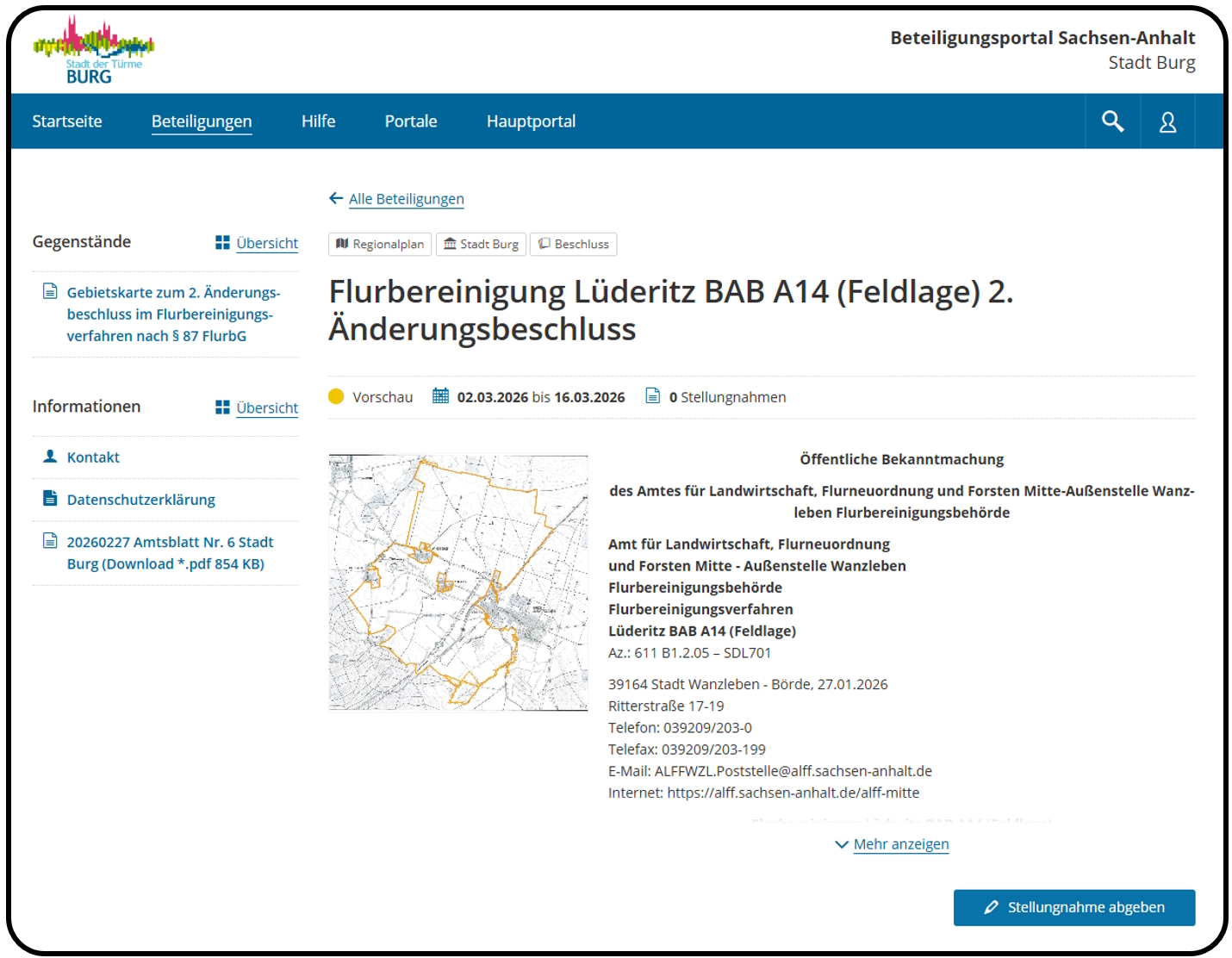Open the Portale navigation menu
Viewport: 1232px width, 958px height.
coord(411,121)
